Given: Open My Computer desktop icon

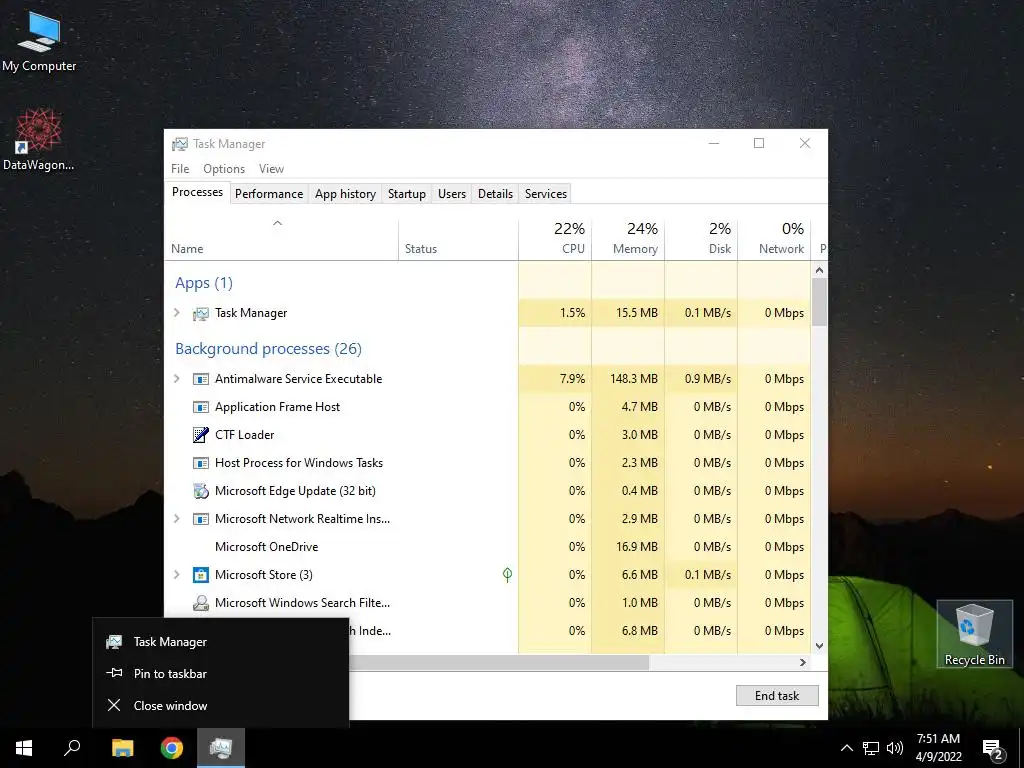Looking at the screenshot, I should [39, 42].
